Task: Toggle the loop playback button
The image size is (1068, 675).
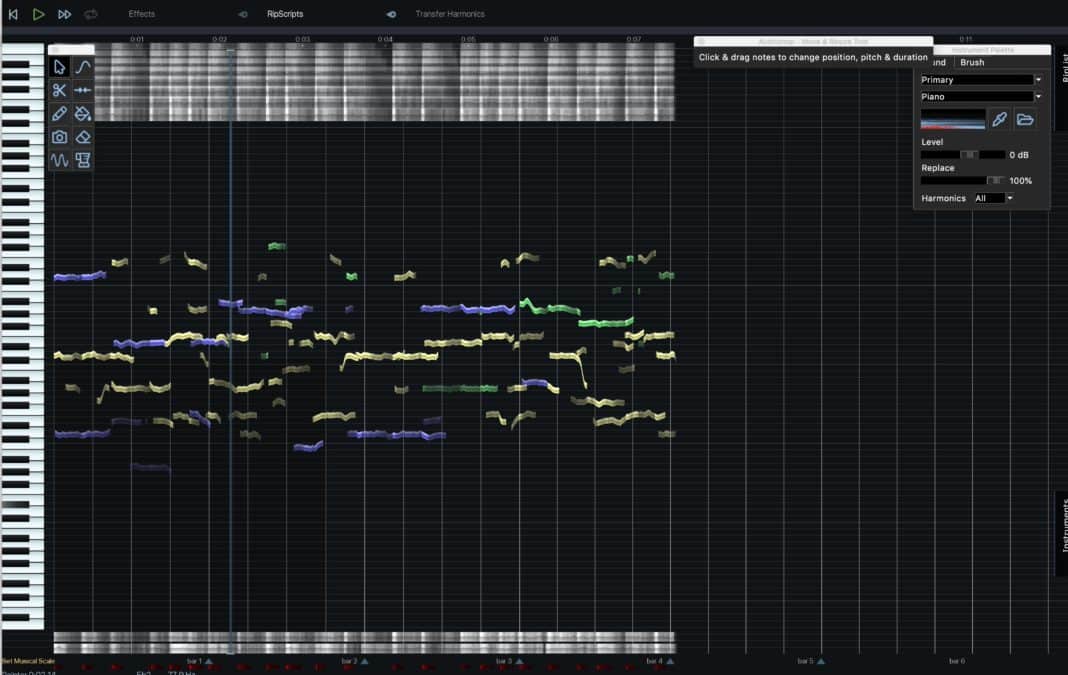Action: click(x=91, y=14)
